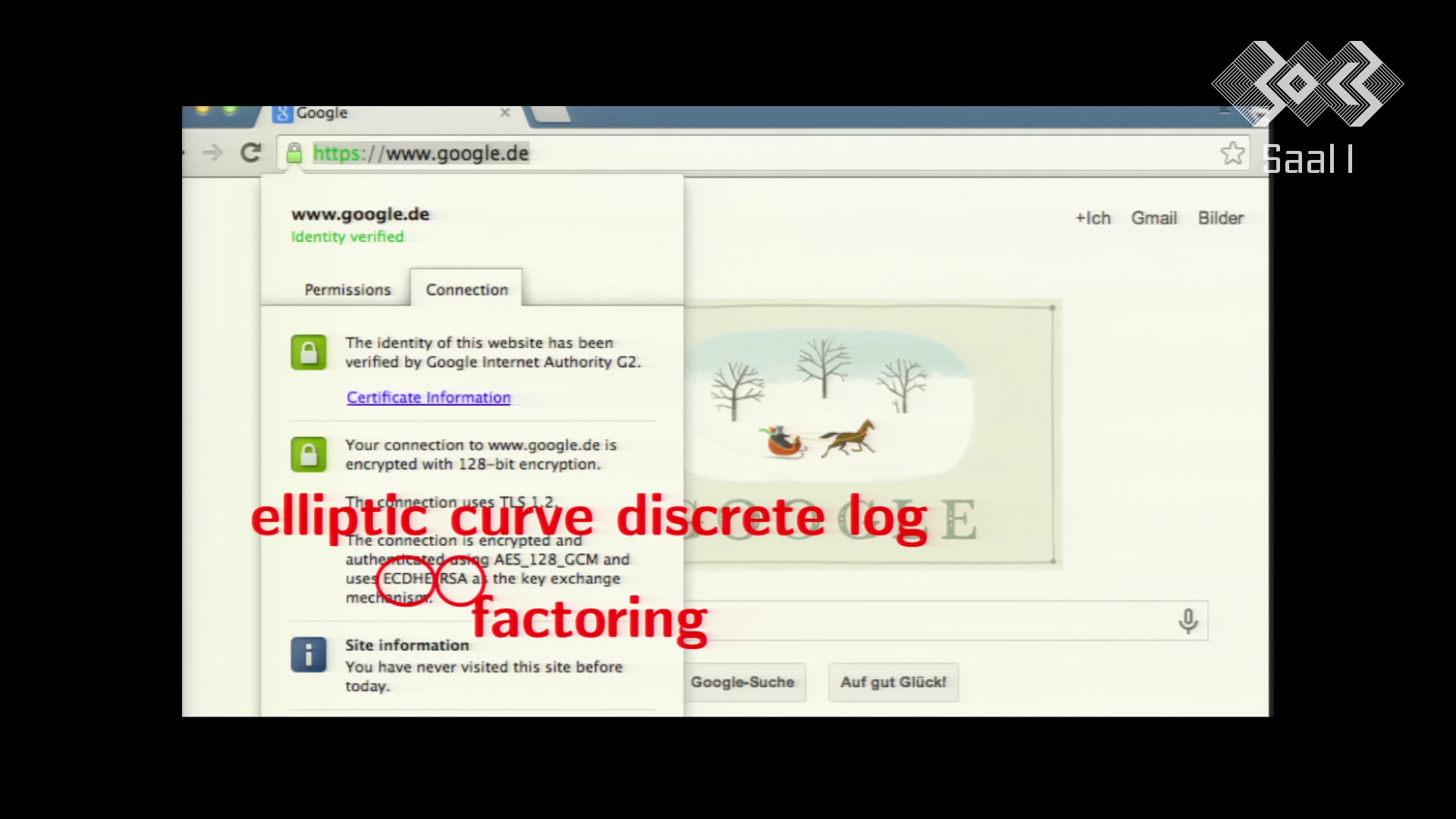This screenshot has height=819, width=1456.
Task: Bookmark page with the star icon
Action: pos(1232,153)
